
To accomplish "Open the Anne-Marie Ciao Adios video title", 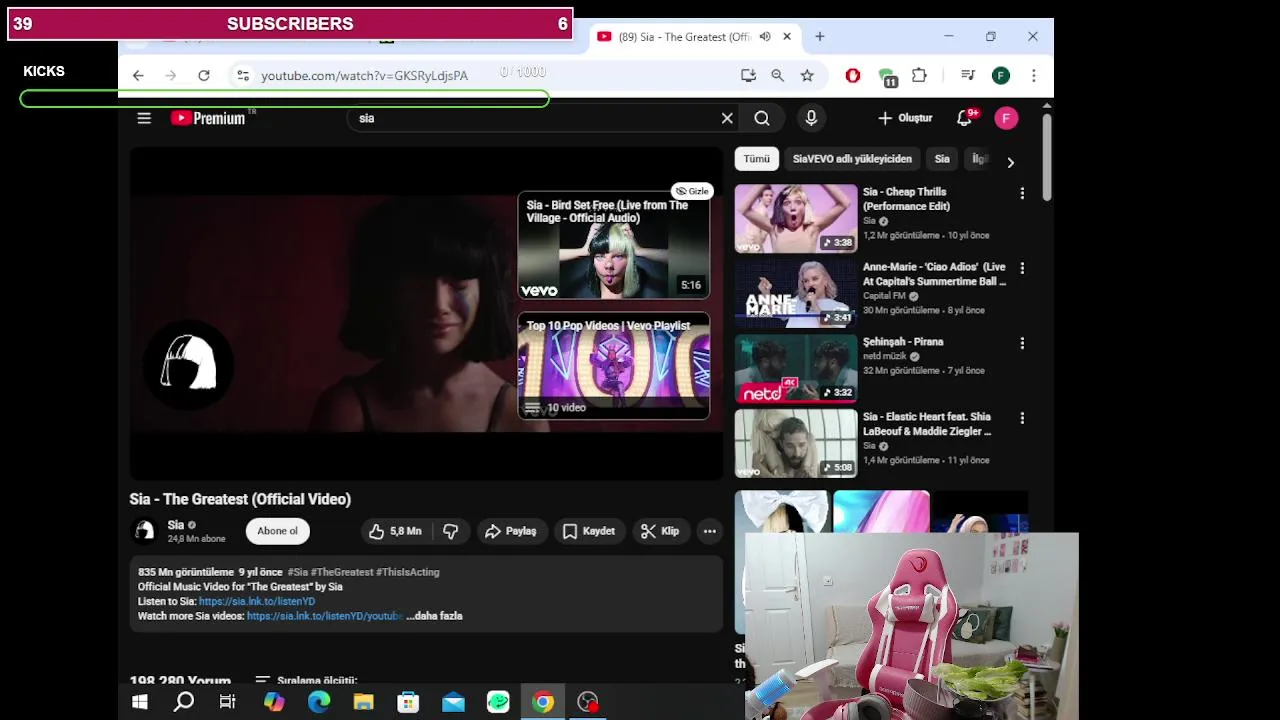I will (x=934, y=274).
